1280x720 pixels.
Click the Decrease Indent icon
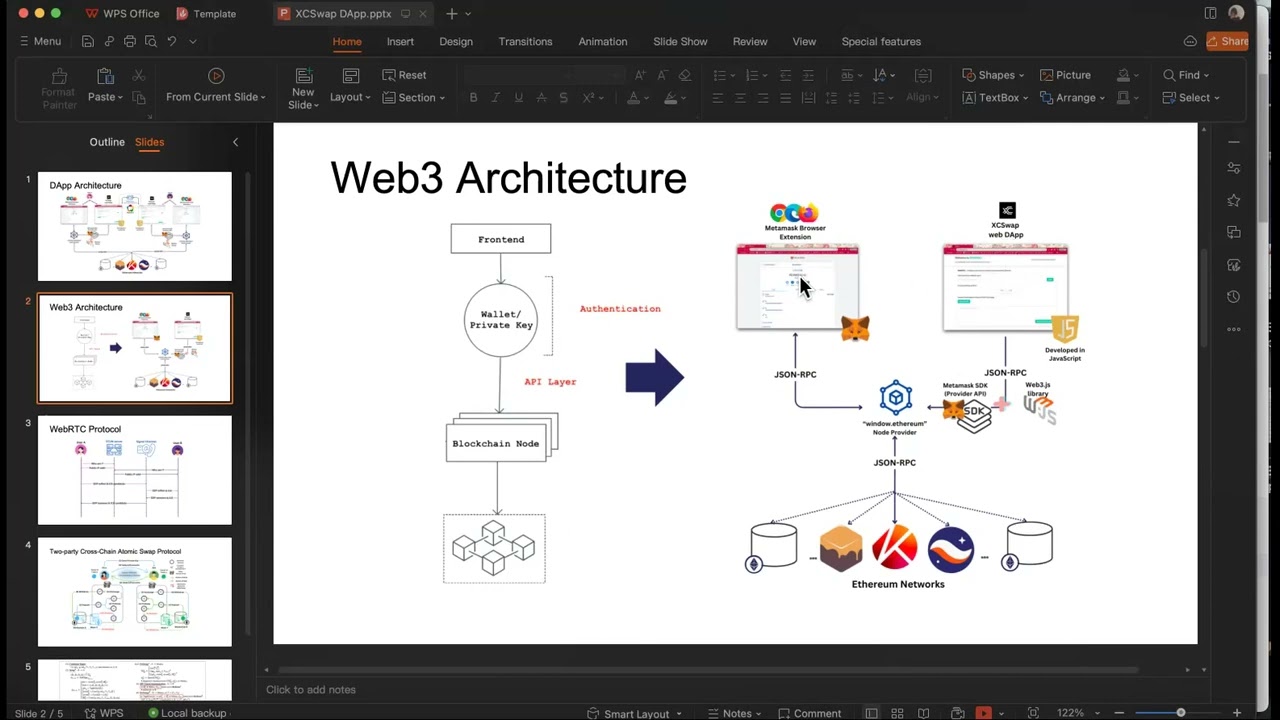click(x=785, y=75)
